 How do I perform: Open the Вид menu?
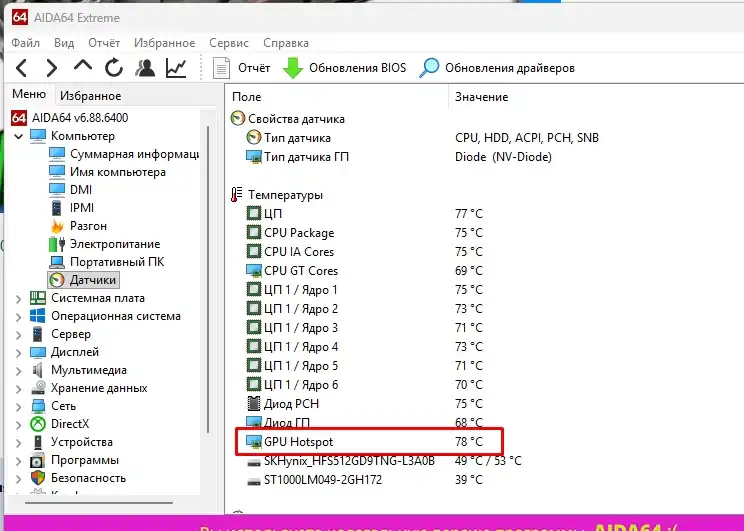click(x=64, y=43)
